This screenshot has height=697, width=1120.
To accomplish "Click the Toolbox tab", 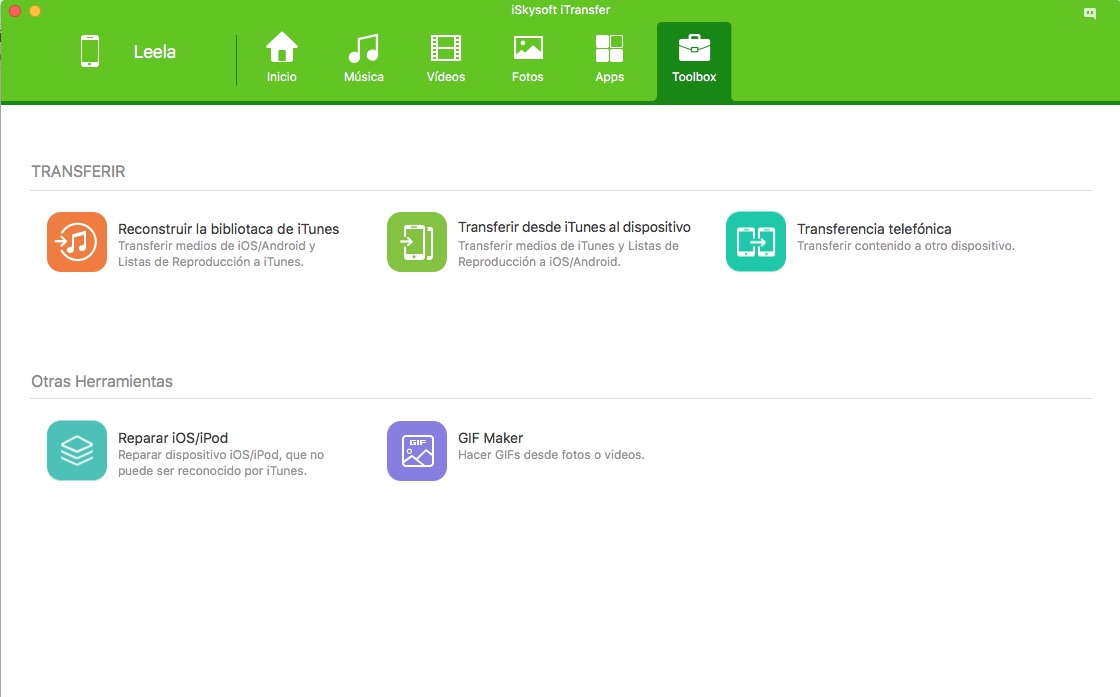I will point(694,61).
